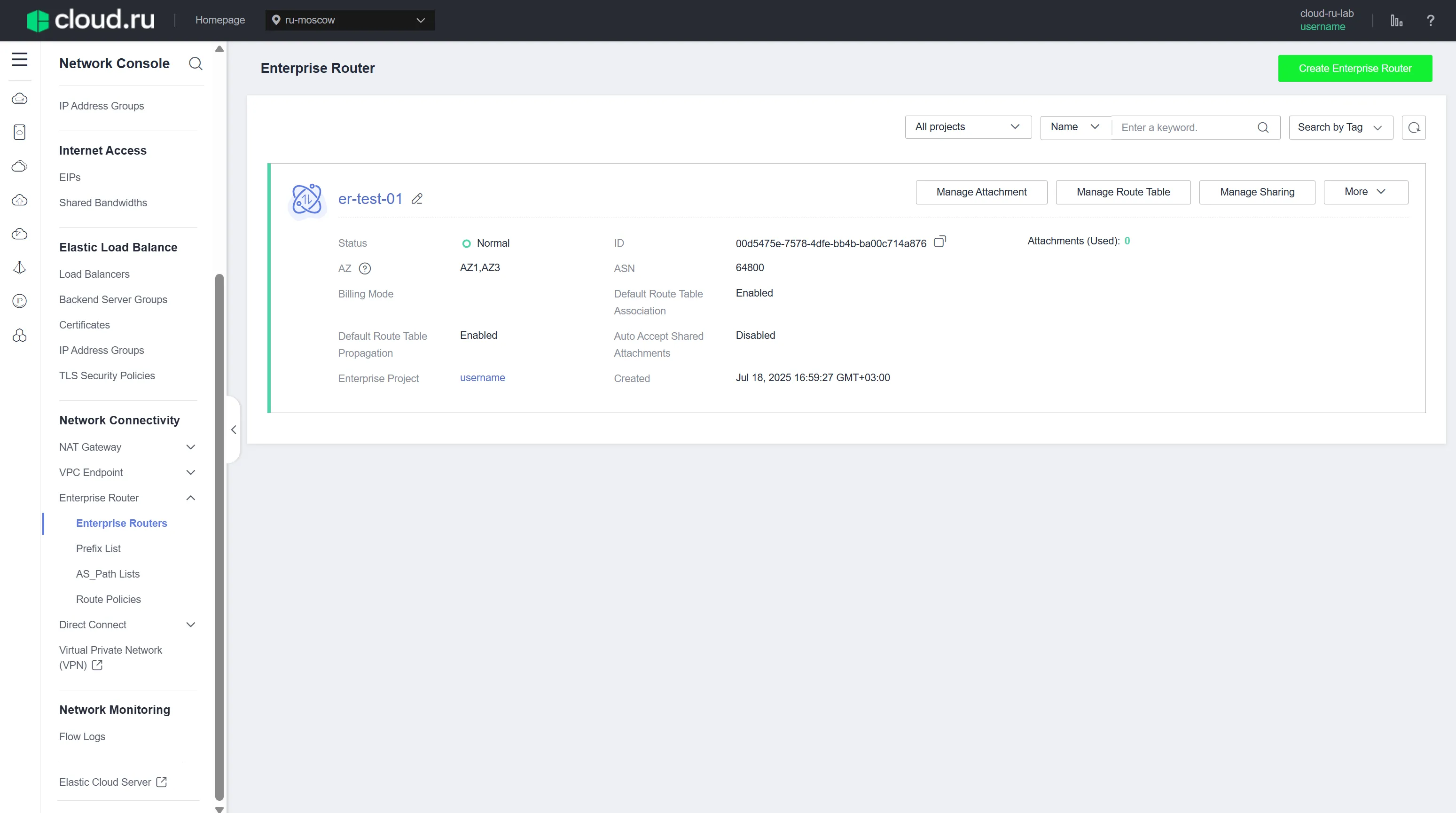Click sidebar scroll up arrow

(x=219, y=49)
